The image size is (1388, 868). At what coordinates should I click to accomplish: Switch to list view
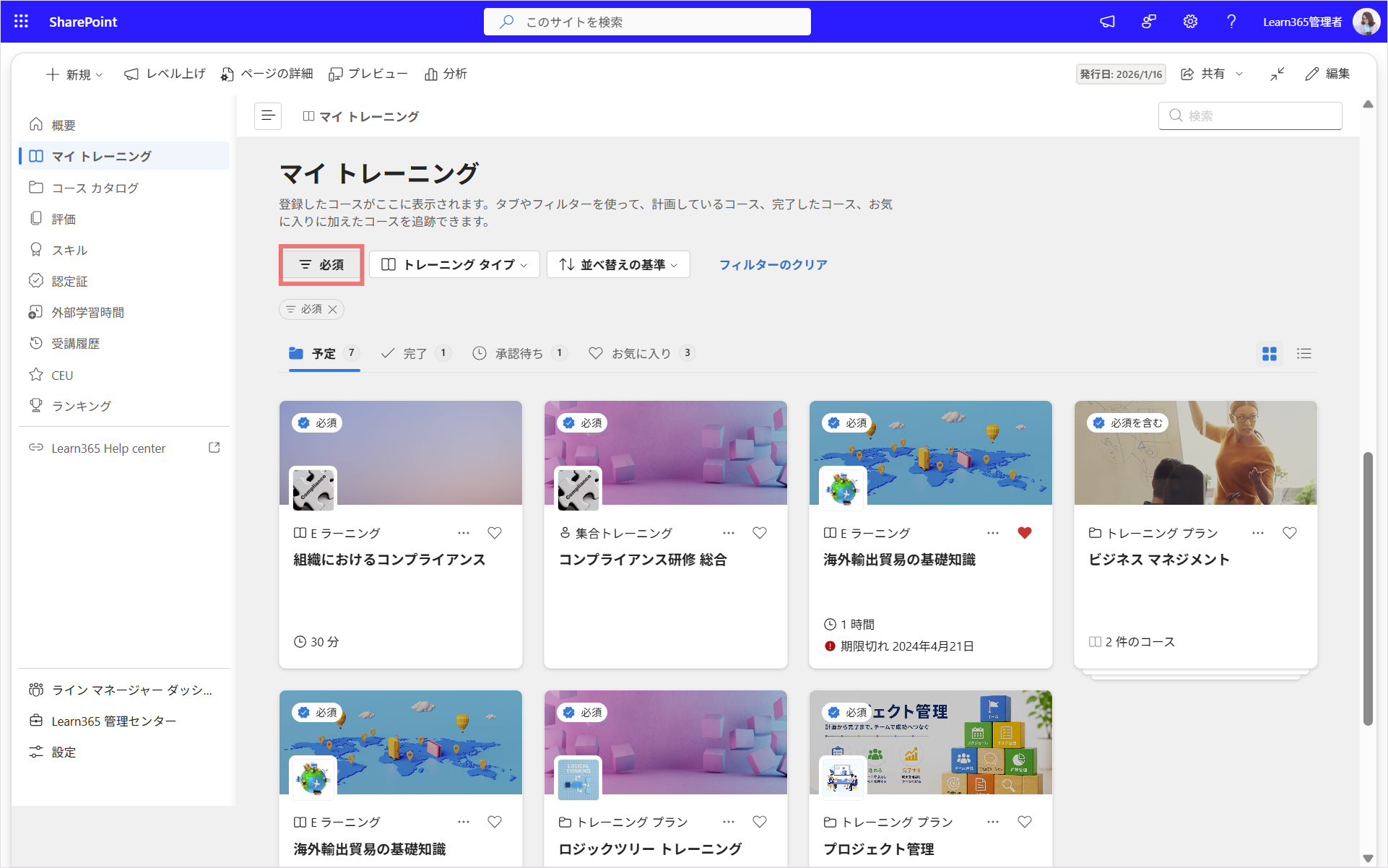pyautogui.click(x=1304, y=354)
